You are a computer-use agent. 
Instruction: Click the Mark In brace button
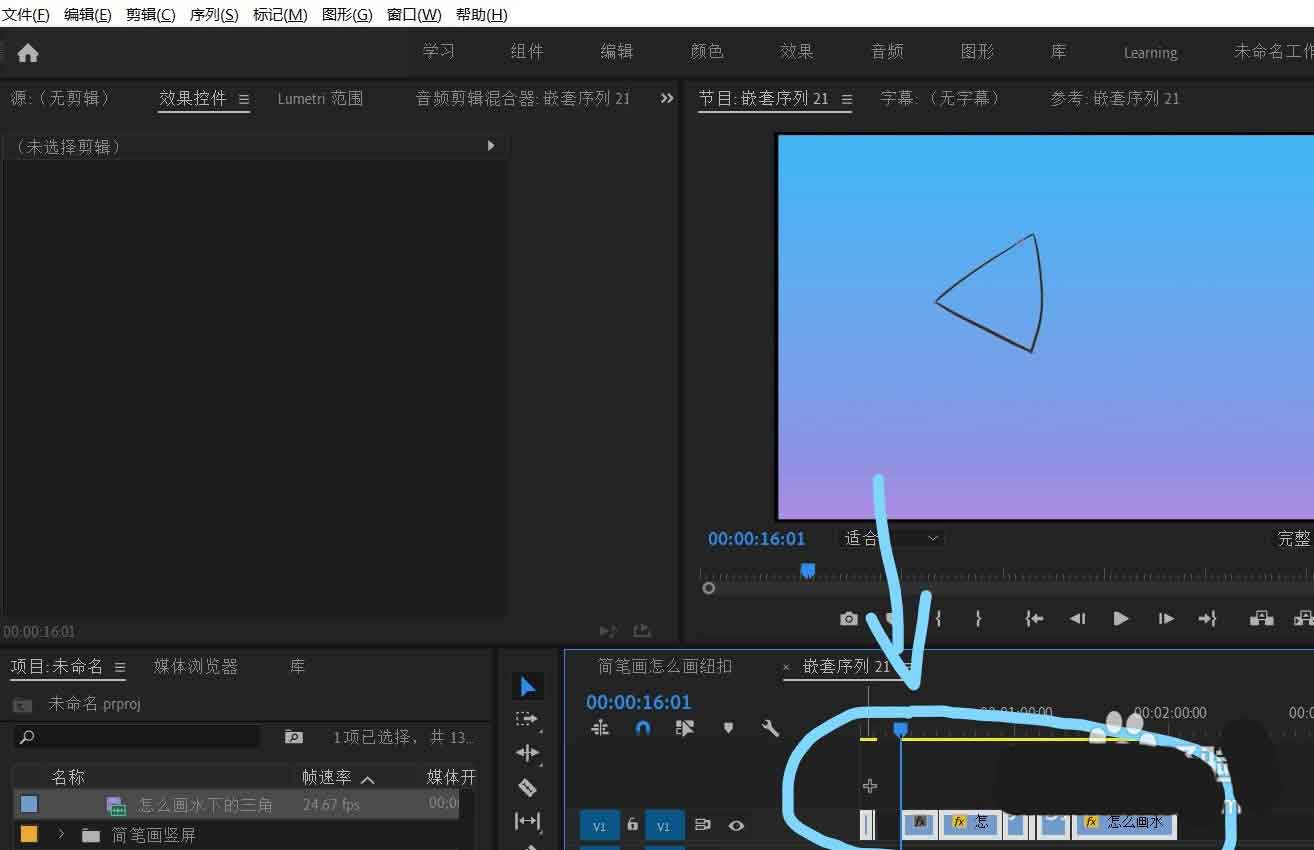click(938, 619)
